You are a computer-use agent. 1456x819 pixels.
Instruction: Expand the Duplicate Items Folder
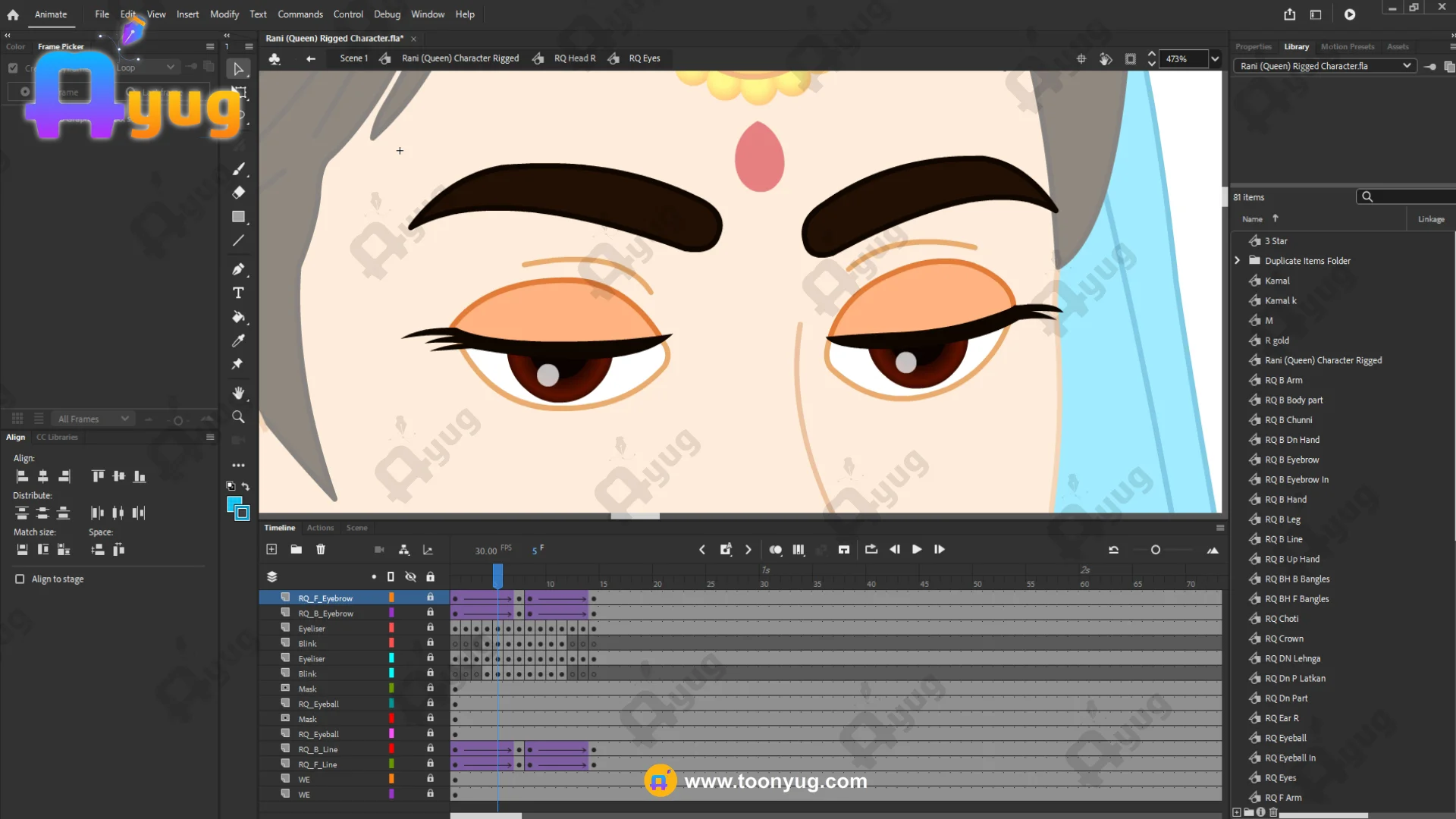(1238, 260)
